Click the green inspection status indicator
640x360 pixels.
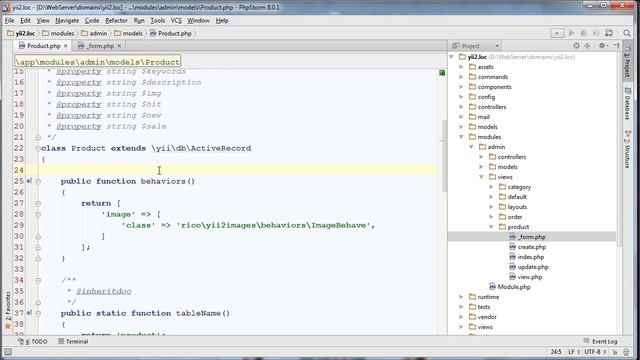pos(442,73)
